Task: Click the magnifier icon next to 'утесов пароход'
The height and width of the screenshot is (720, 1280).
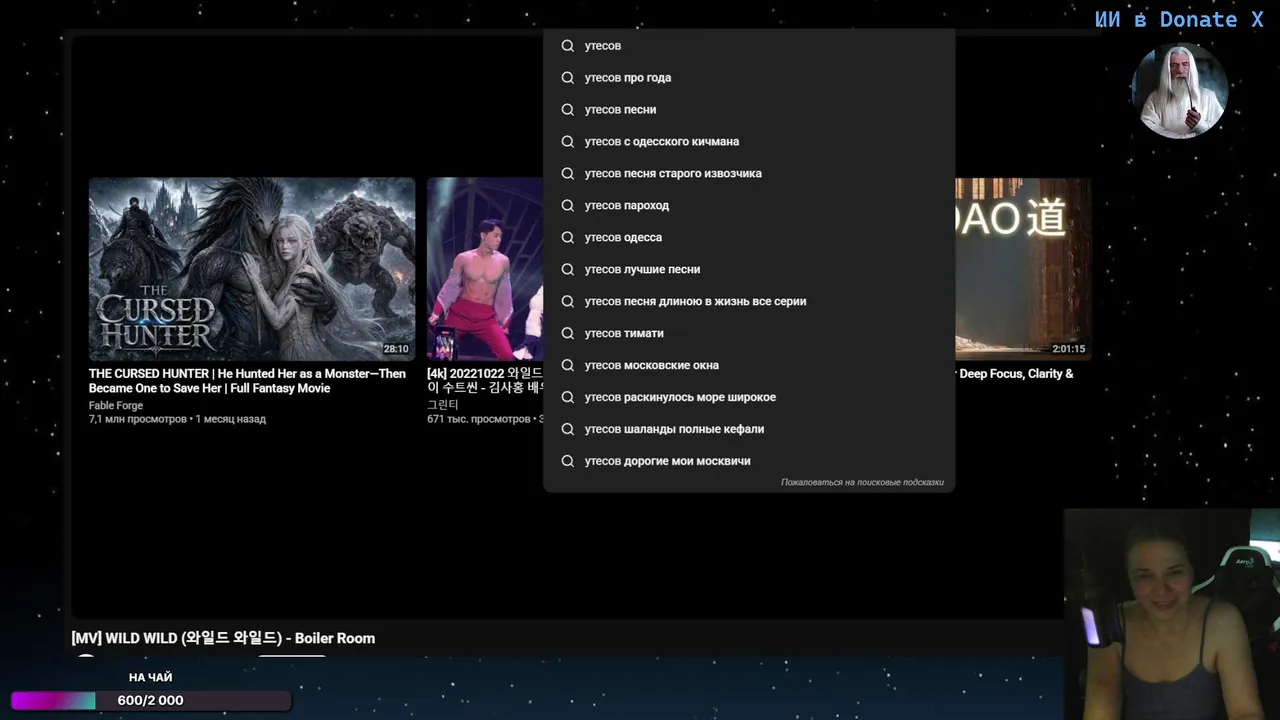Action: coord(568,206)
